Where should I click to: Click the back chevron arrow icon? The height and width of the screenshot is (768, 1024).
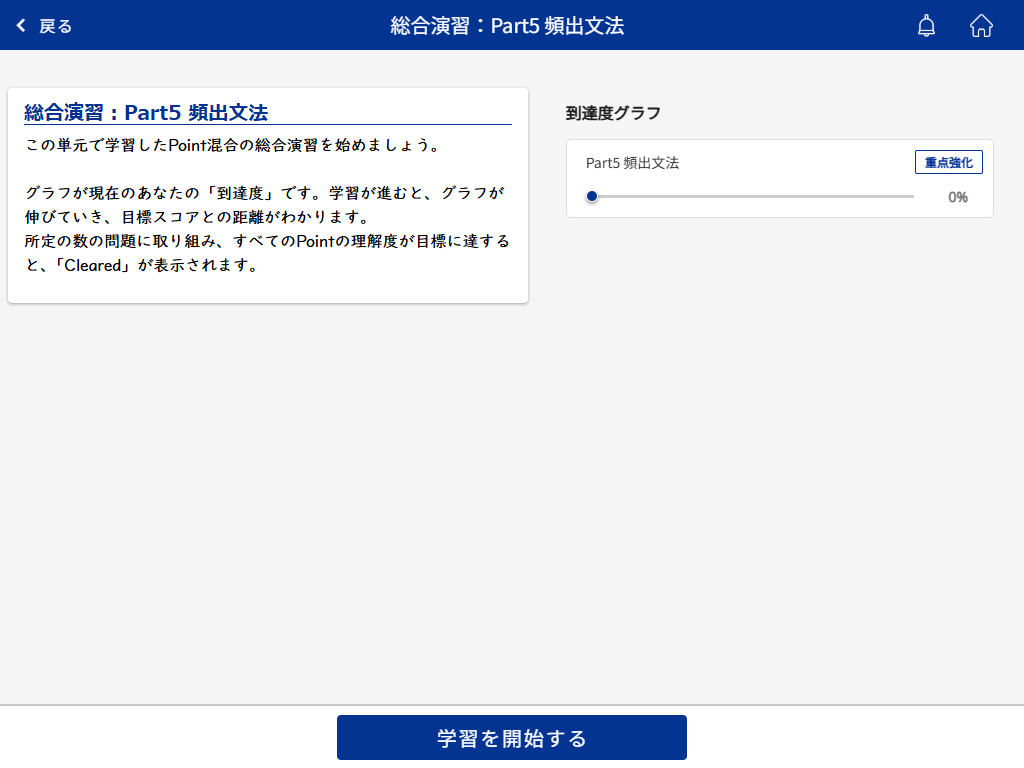click(x=21, y=26)
